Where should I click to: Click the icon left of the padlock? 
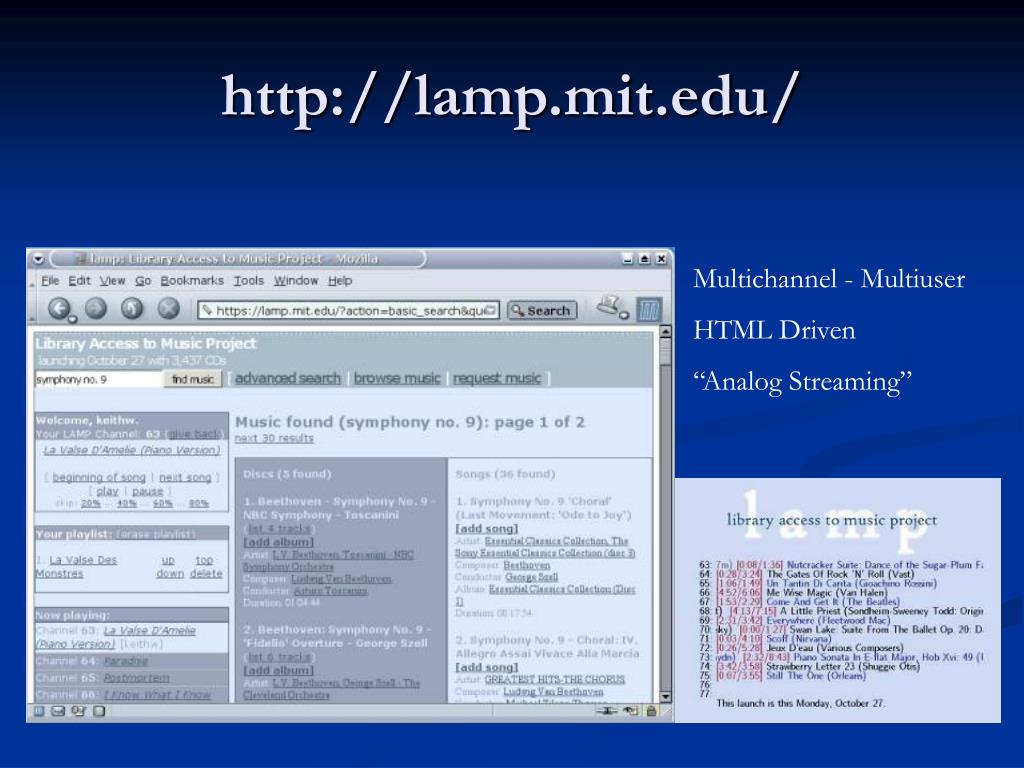tap(631, 711)
